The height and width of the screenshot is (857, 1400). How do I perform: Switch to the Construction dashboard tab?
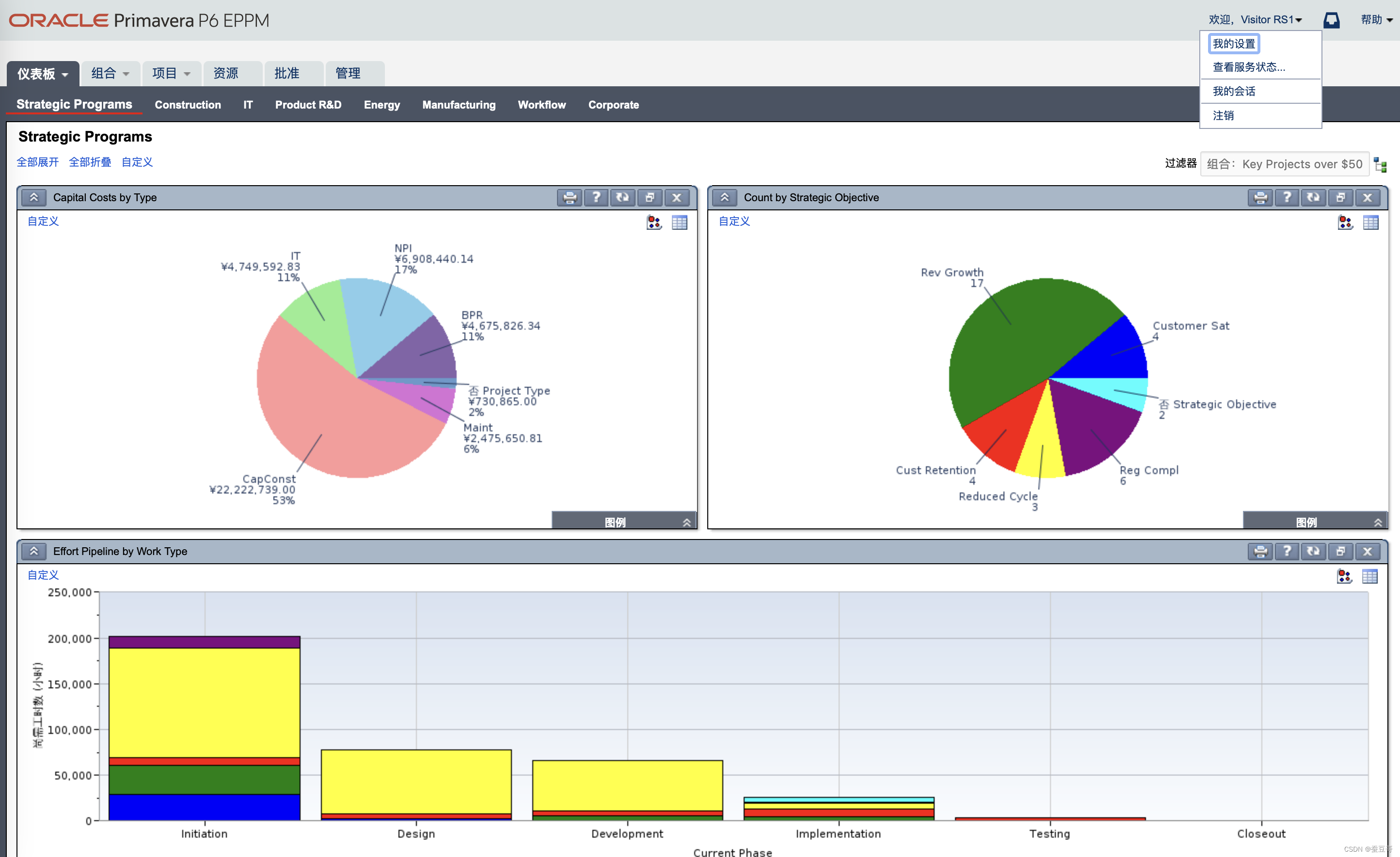pos(188,105)
